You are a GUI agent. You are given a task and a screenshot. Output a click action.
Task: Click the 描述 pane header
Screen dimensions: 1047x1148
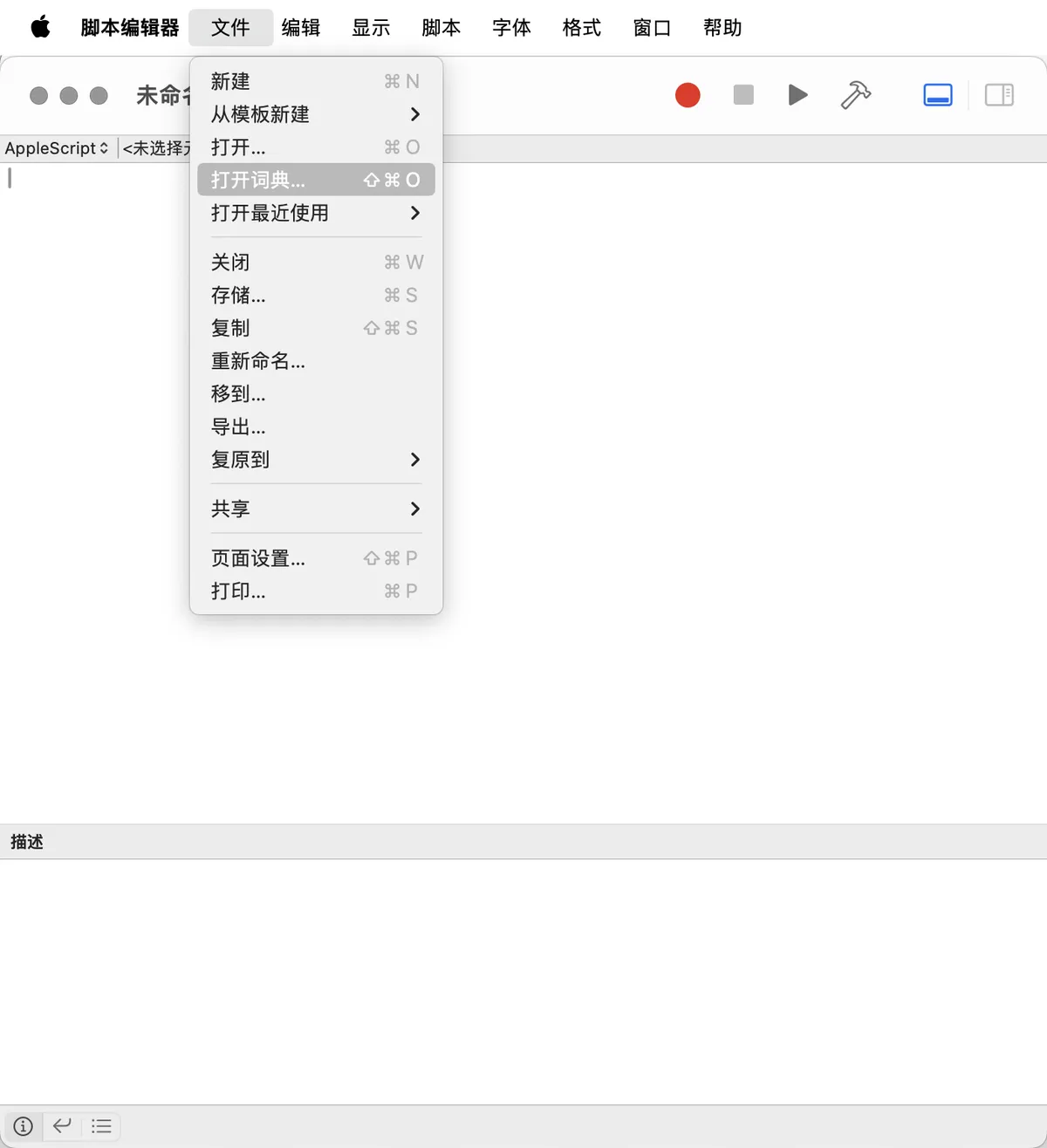[523, 842]
